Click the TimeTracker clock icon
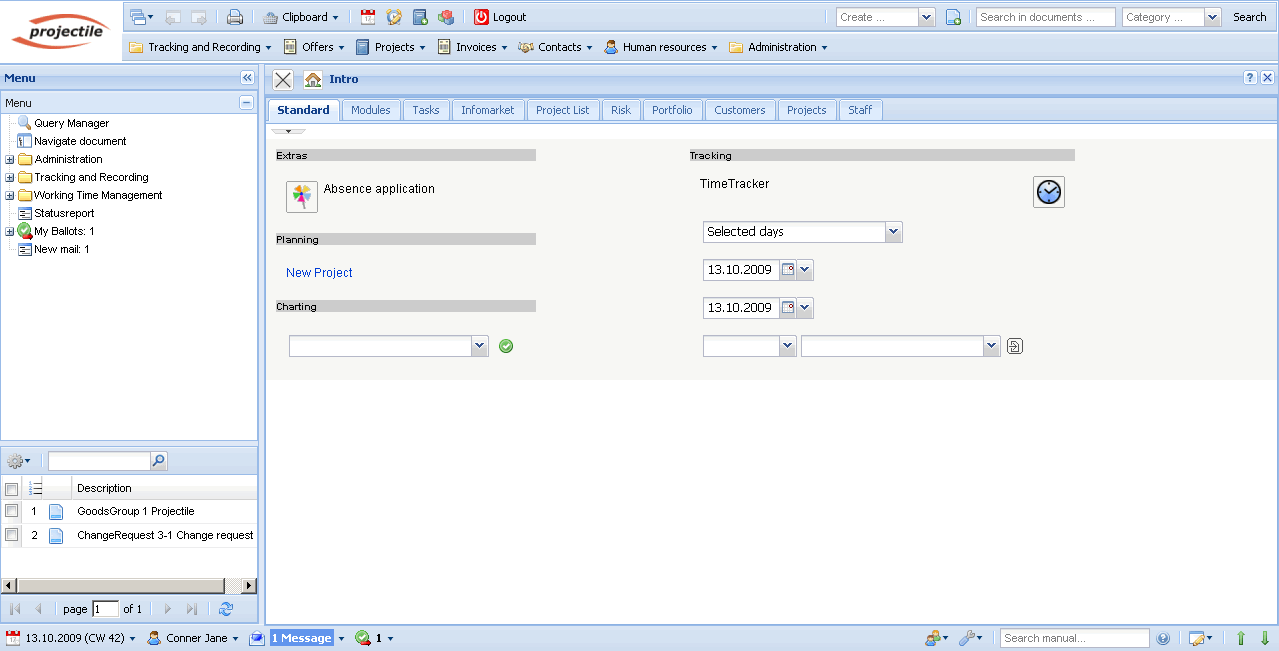Viewport: 1279px width, 651px height. pyautogui.click(x=1048, y=192)
